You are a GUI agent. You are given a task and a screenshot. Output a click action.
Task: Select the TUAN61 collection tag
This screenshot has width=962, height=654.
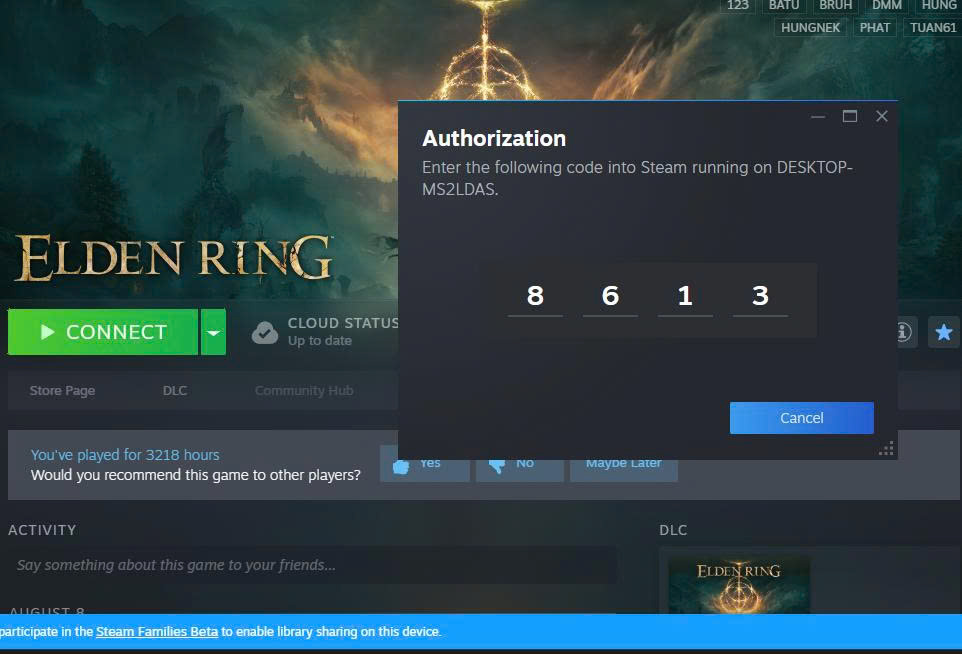pos(933,28)
